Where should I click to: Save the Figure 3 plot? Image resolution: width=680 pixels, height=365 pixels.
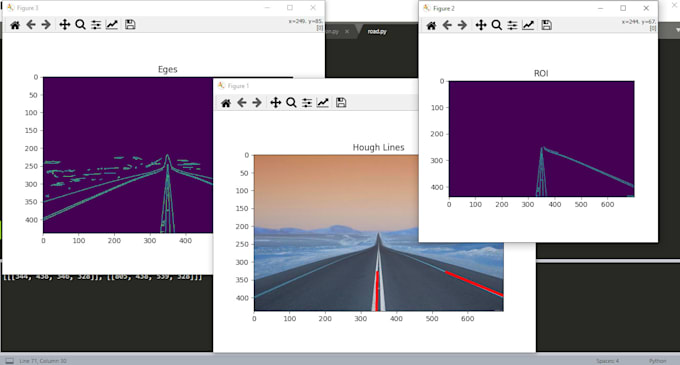(130, 25)
